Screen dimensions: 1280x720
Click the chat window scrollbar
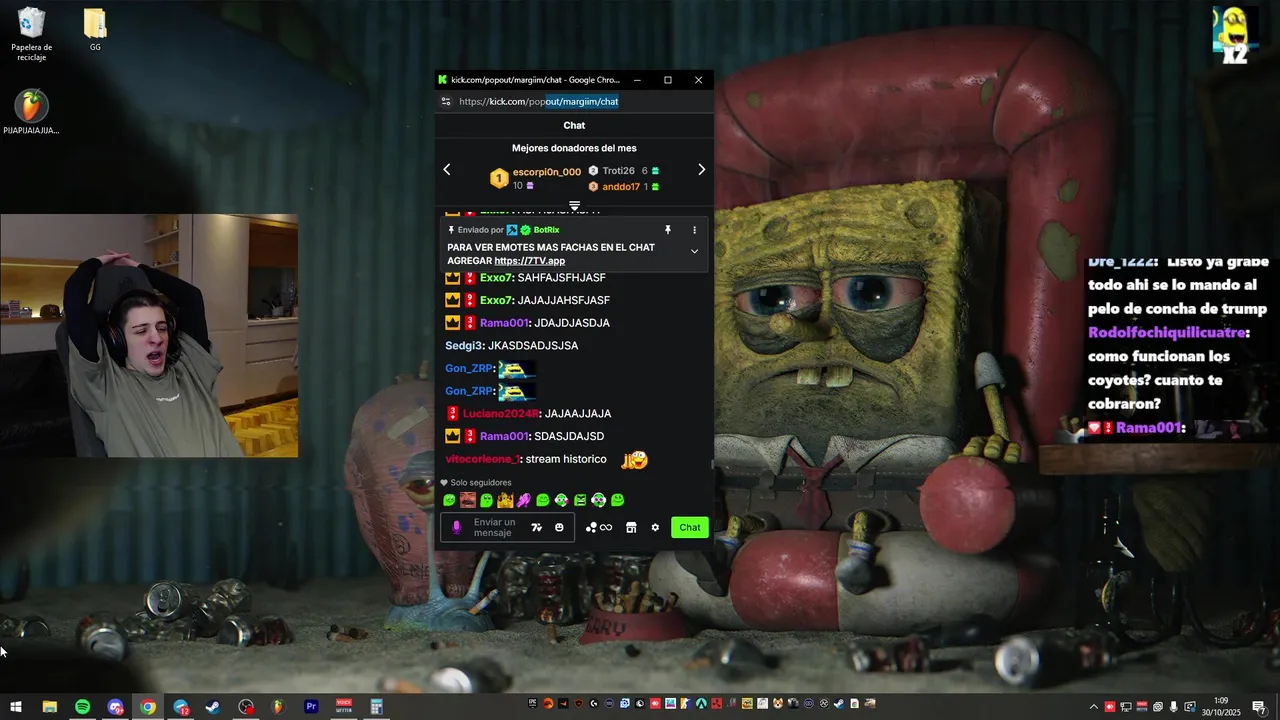pos(712,465)
